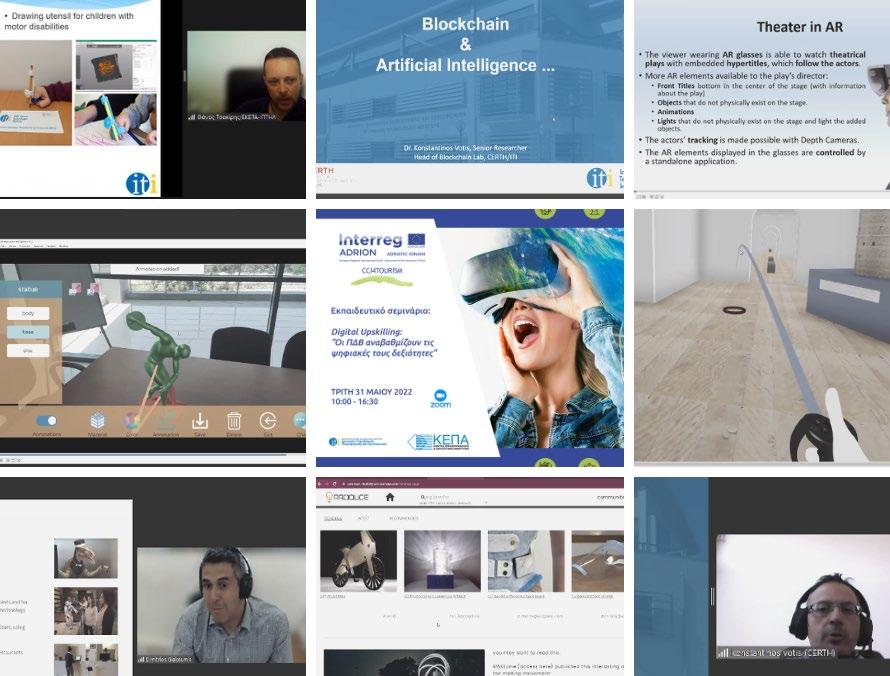Click the middle group photo thumbnail beside Dimitrios
The height and width of the screenshot is (676, 890).
(x=86, y=611)
